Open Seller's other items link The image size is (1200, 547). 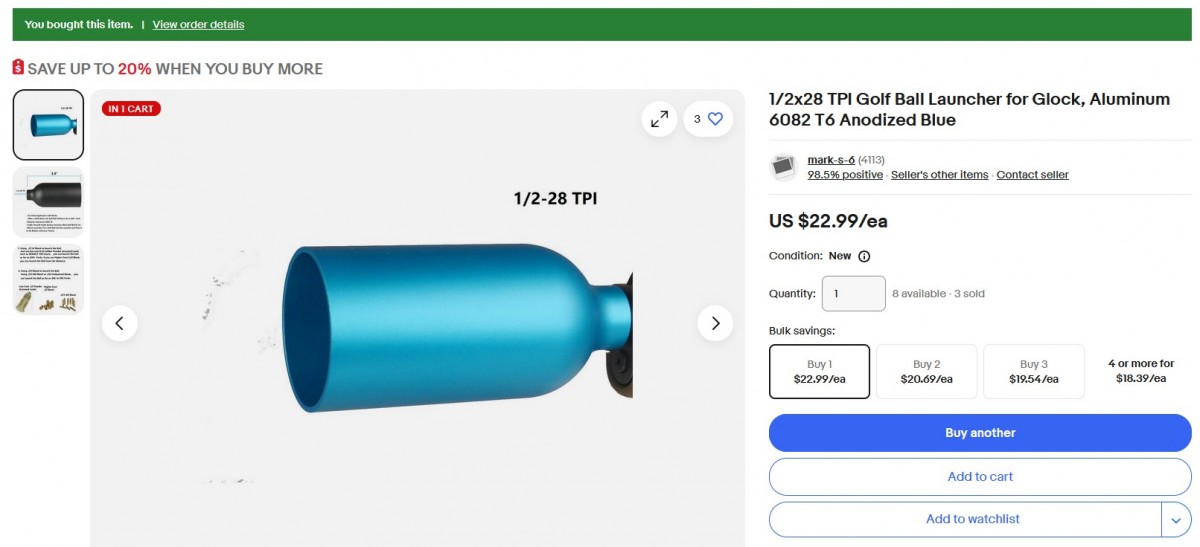click(939, 175)
